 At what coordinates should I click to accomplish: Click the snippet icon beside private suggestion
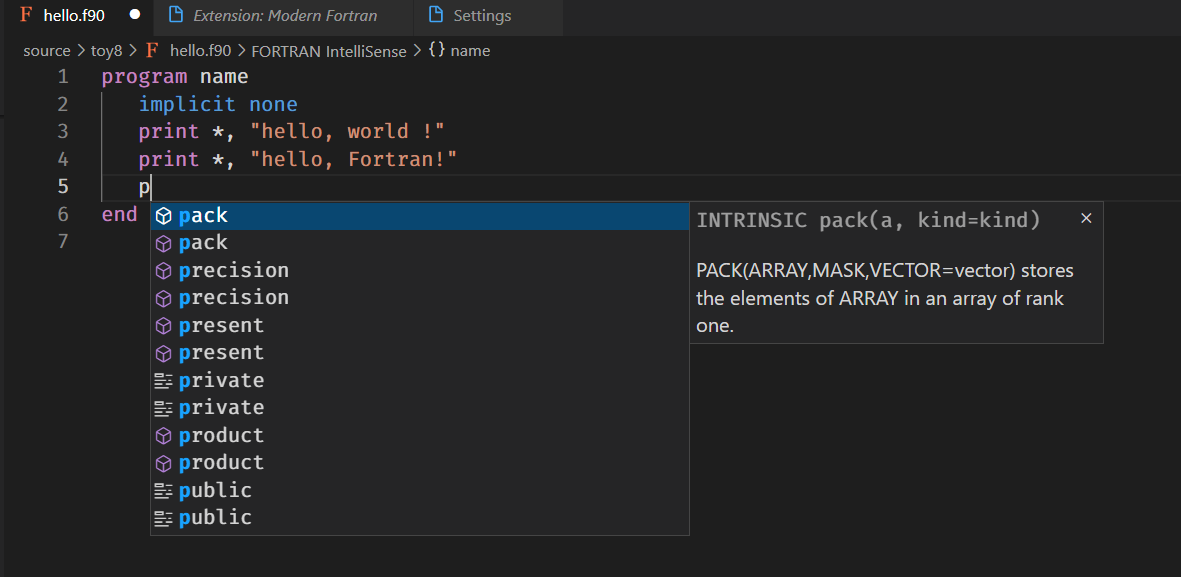click(163, 380)
